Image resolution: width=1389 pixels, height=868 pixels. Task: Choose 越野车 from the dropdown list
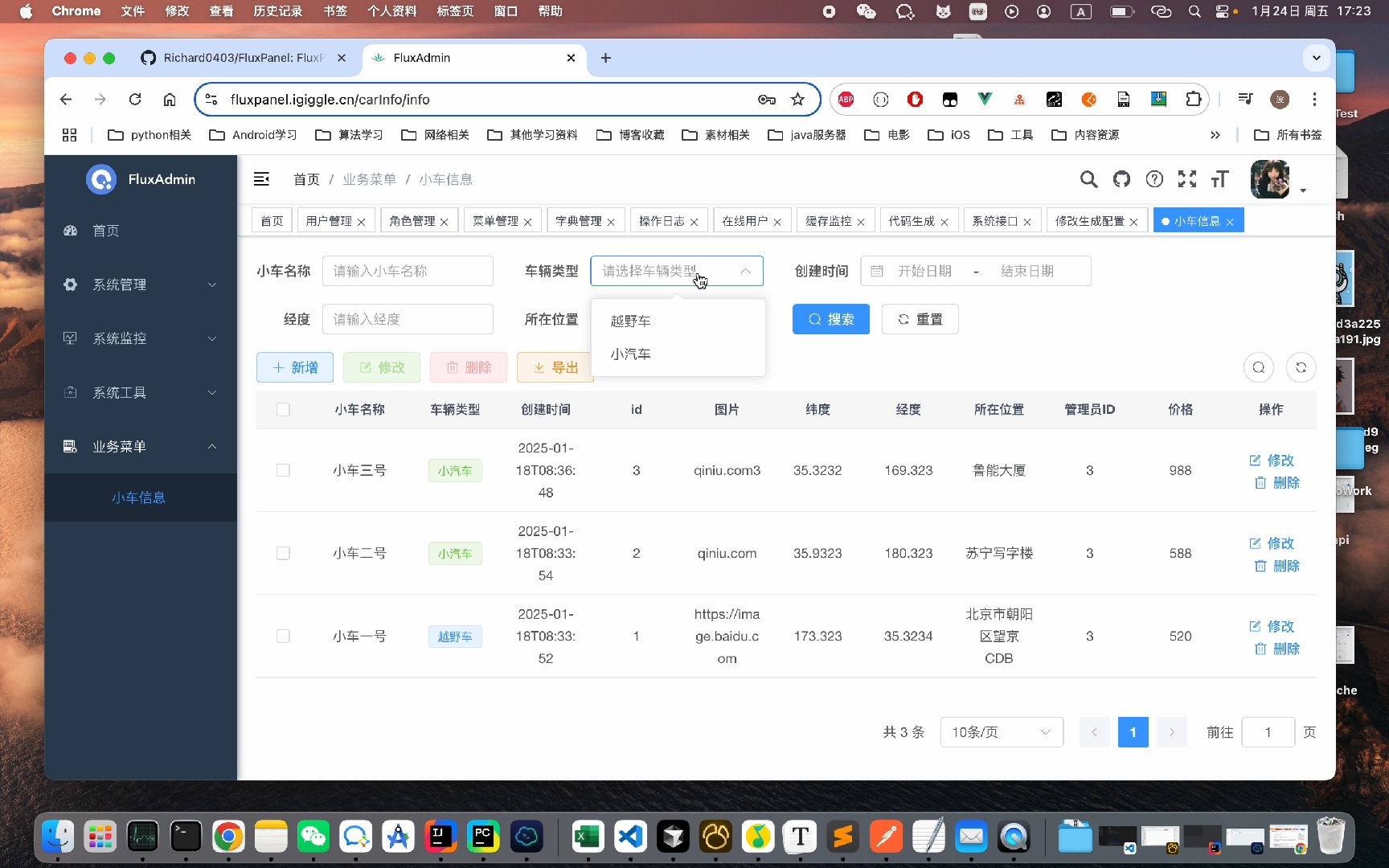678,321
